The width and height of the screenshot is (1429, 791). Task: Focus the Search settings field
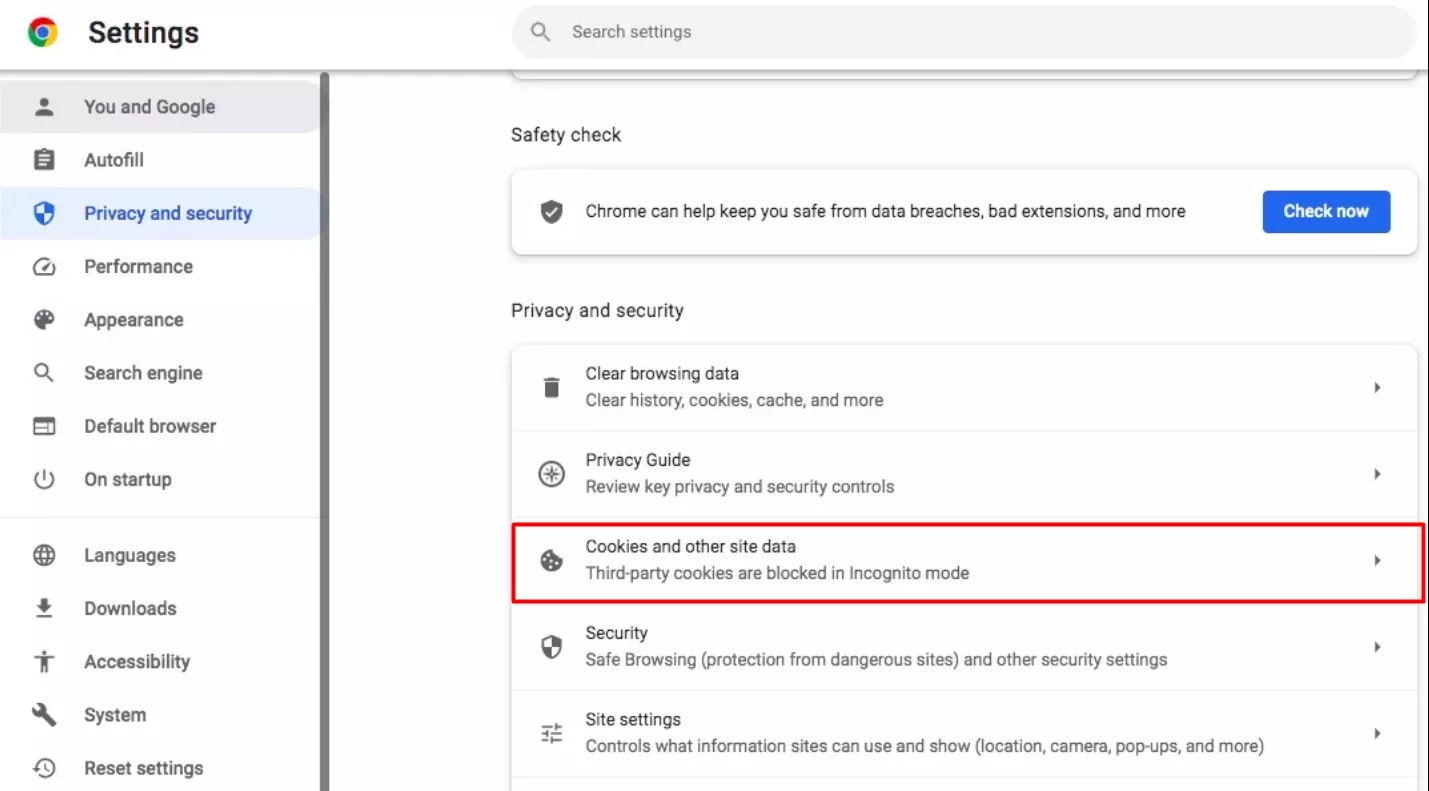click(x=960, y=32)
